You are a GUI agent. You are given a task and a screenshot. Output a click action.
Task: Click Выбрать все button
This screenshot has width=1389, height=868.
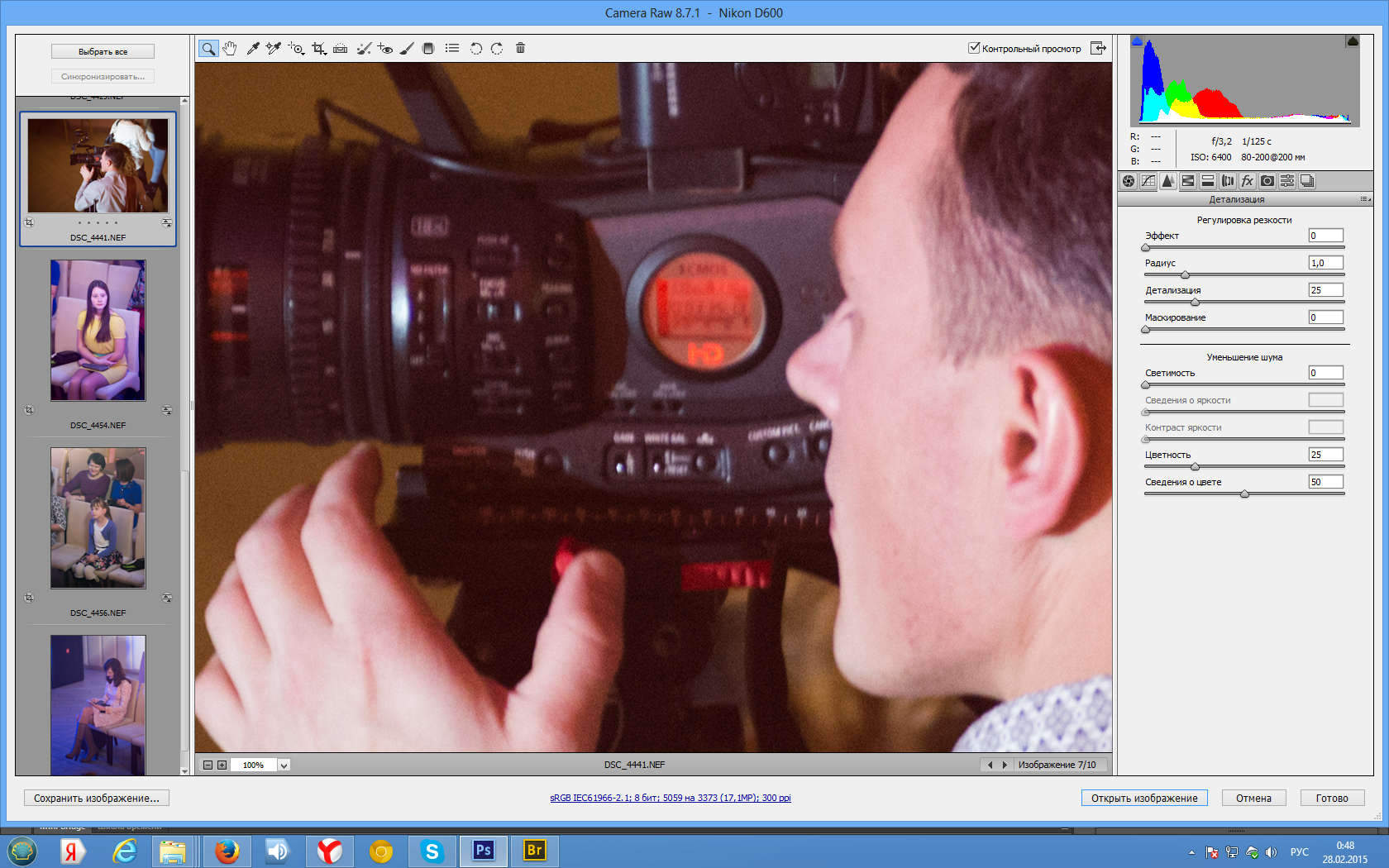(103, 51)
